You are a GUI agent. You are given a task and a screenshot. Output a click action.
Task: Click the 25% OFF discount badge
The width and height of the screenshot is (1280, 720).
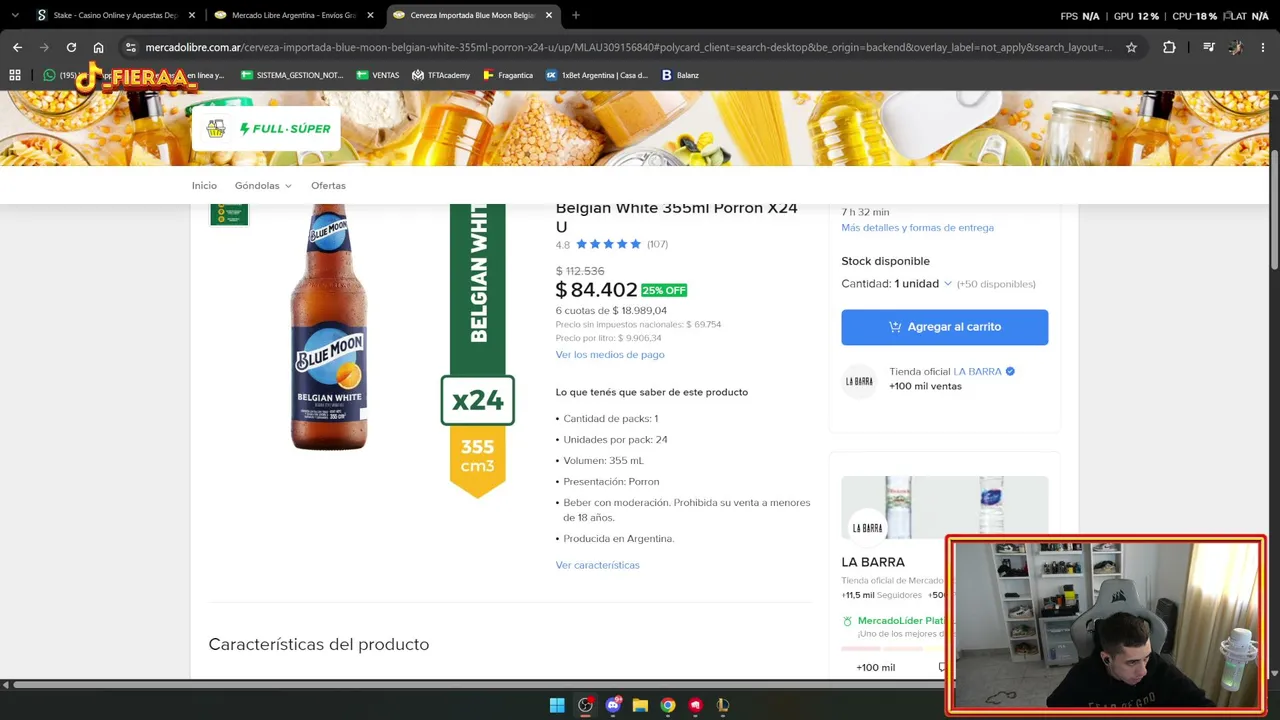click(x=664, y=290)
